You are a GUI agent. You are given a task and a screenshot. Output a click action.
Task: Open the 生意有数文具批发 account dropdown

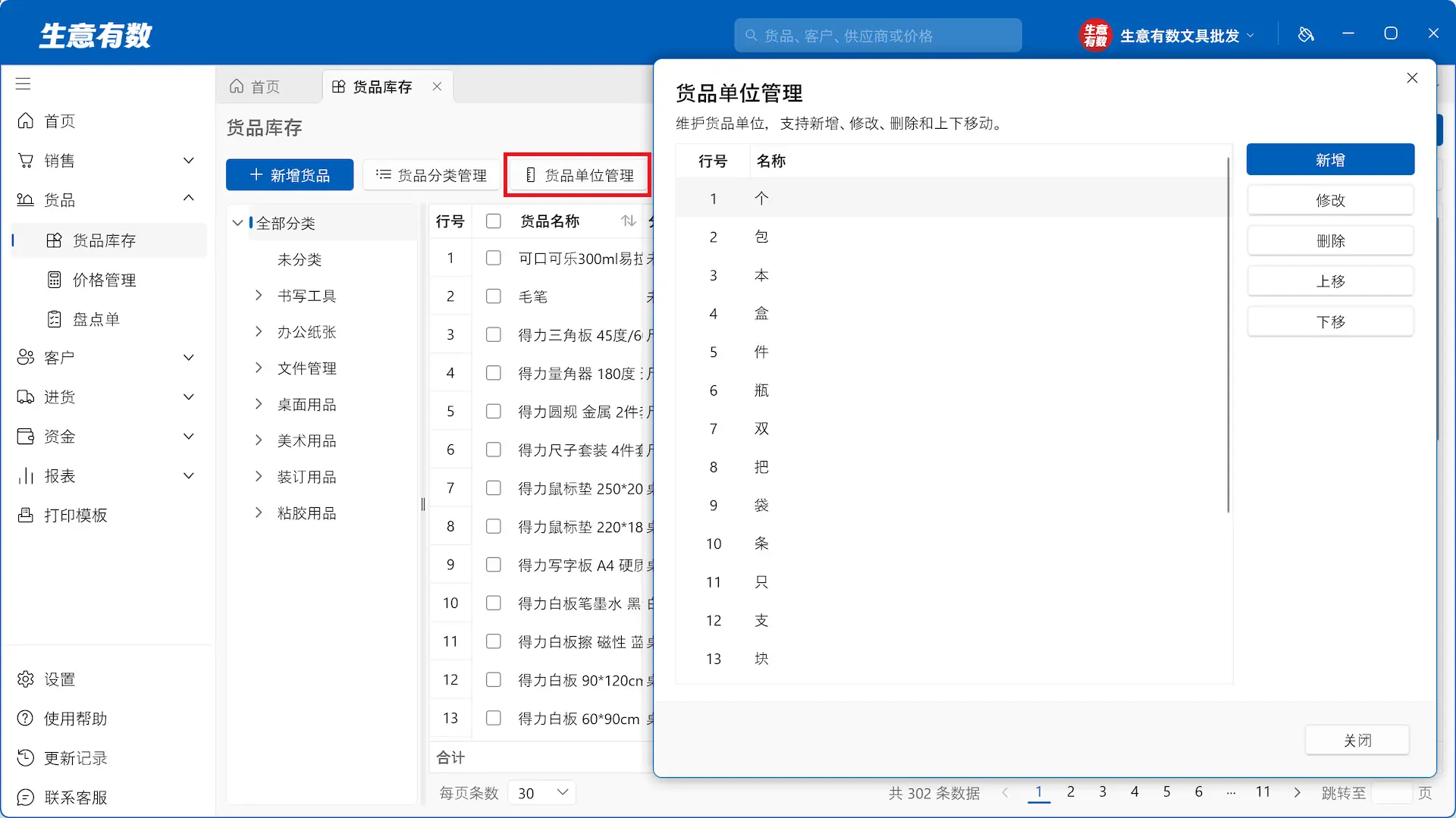(1187, 36)
